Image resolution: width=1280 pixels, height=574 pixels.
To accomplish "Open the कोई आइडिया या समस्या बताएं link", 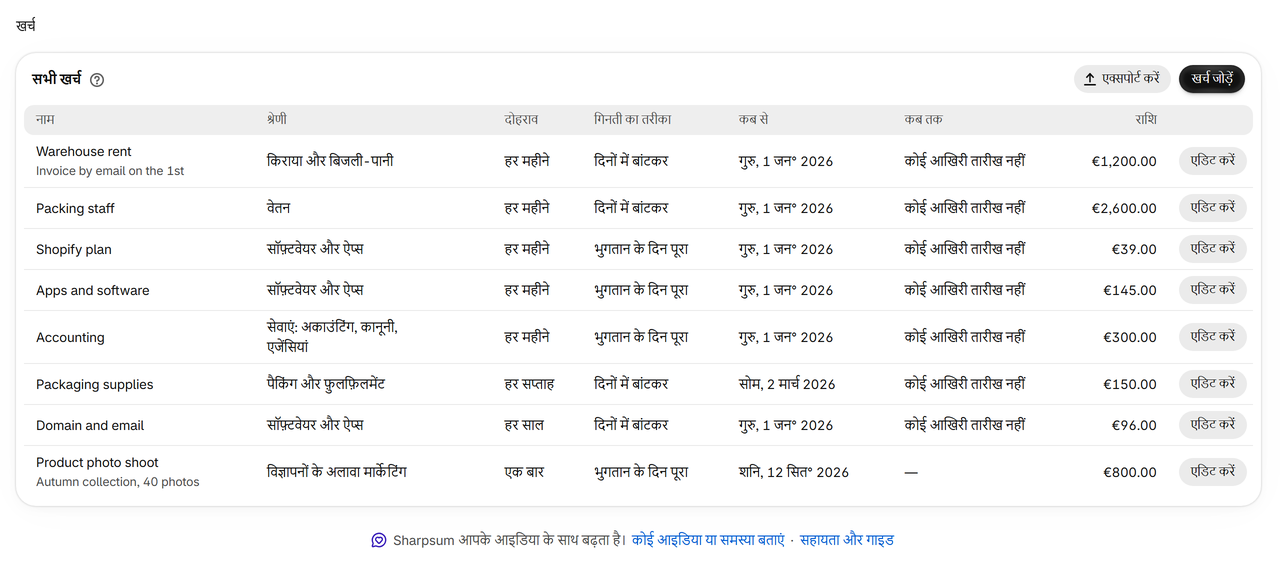I will tap(708, 540).
